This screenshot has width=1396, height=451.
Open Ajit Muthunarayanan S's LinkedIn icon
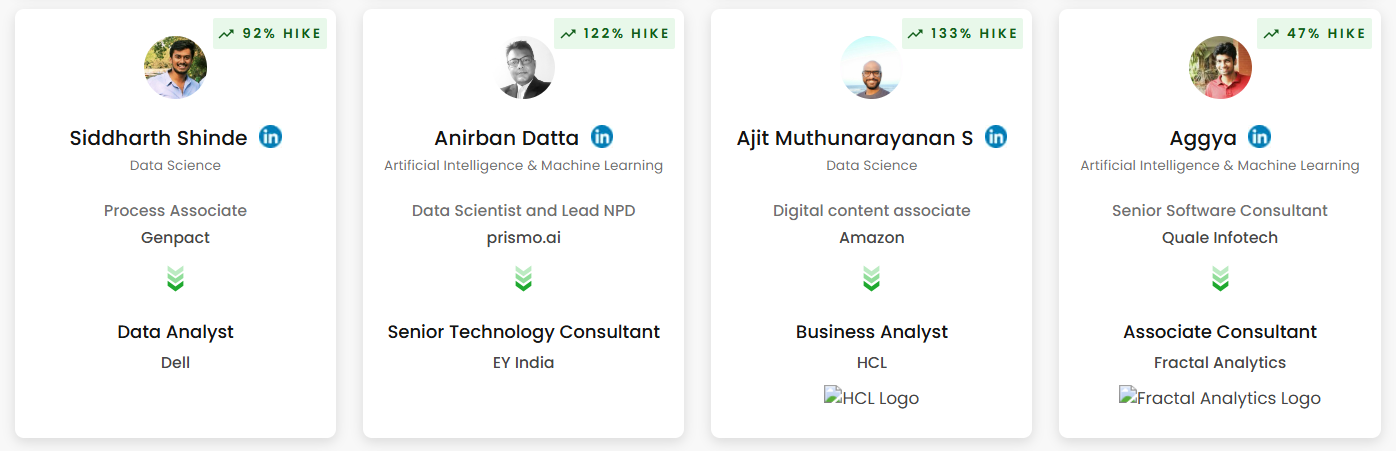click(995, 137)
